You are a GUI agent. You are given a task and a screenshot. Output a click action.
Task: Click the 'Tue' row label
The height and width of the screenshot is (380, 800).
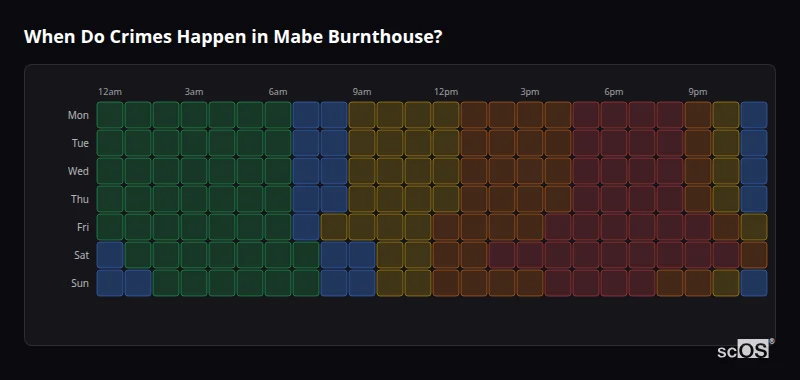tap(80, 143)
